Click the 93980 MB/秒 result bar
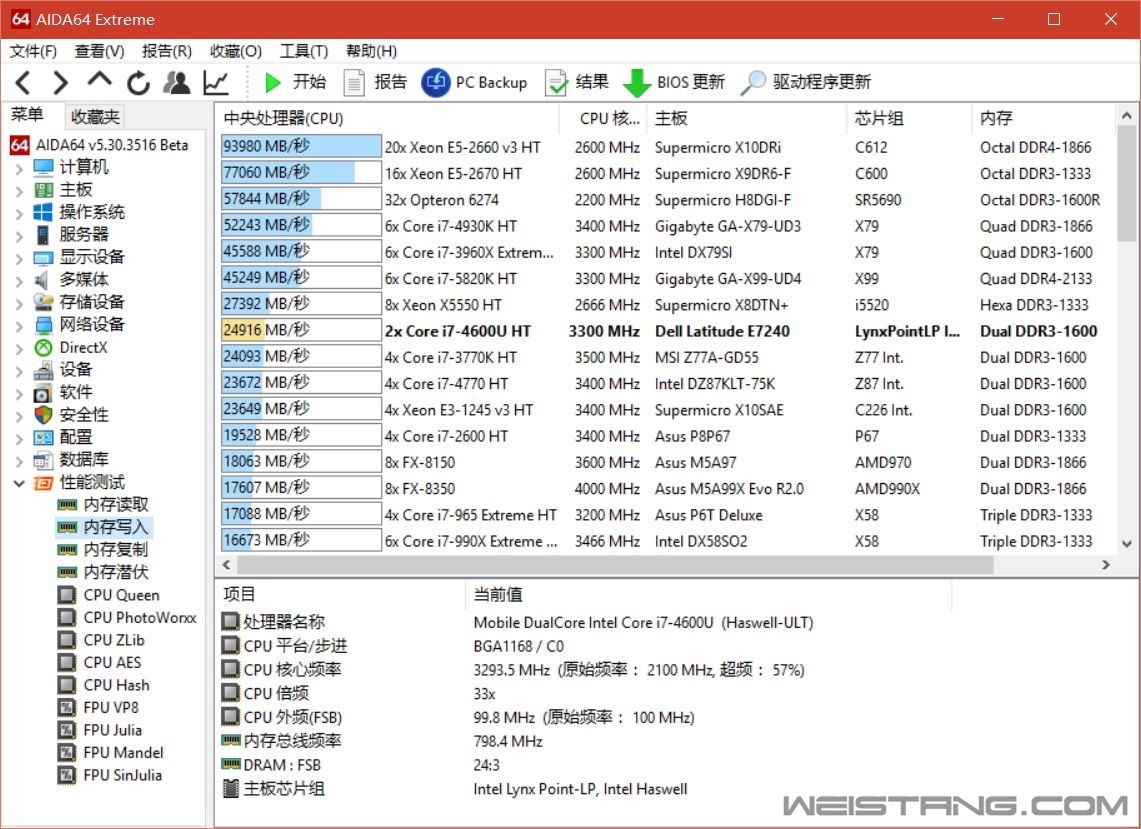The width and height of the screenshot is (1141, 829). pos(301,146)
